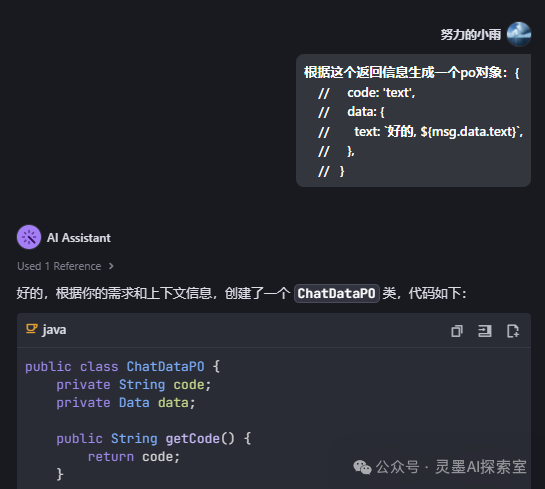Click the ChatDataPO class name in code
This screenshot has width=545, height=489.
click(165, 367)
